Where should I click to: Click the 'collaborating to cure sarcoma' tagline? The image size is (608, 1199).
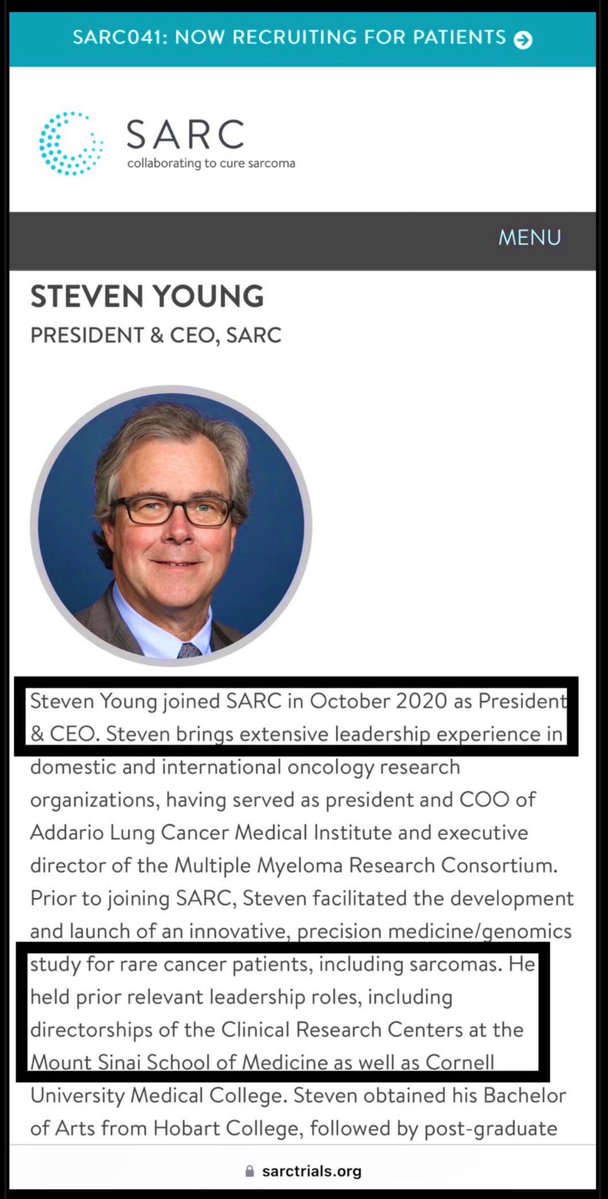211,163
